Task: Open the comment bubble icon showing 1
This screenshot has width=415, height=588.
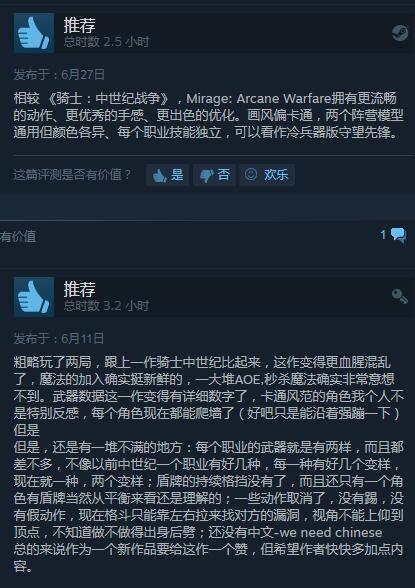Action: coord(398,235)
